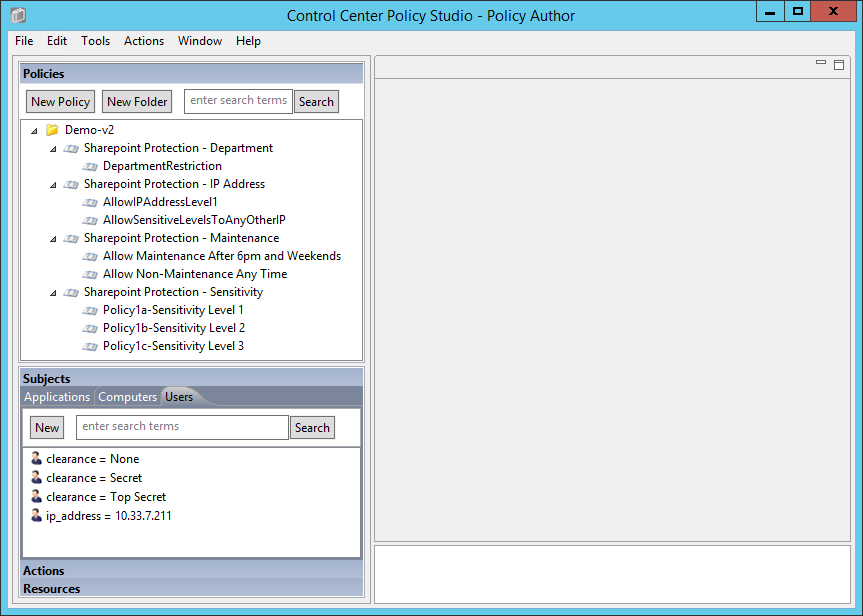Select Allow Maintenance After 6pm and Weekends
This screenshot has height=616, width=863.
[222, 256]
